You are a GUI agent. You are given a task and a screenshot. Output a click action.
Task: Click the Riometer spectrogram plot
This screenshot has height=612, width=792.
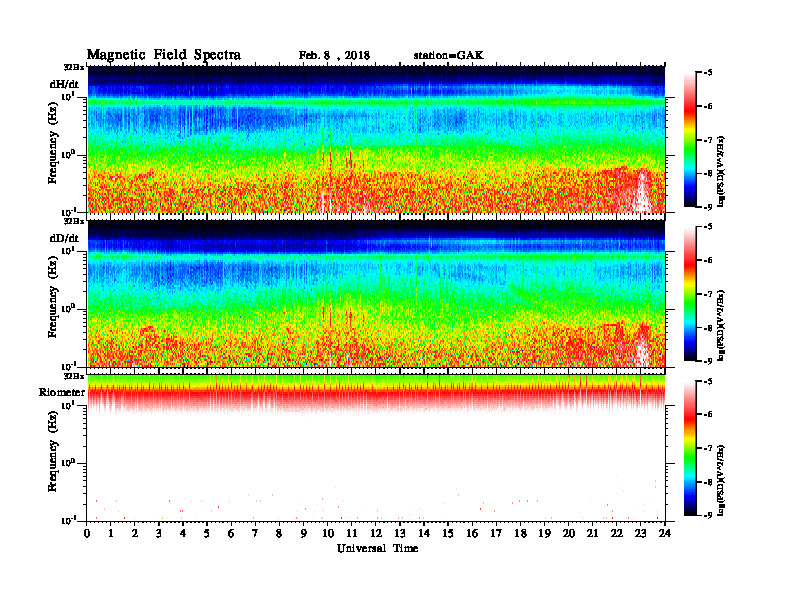tap(376, 447)
